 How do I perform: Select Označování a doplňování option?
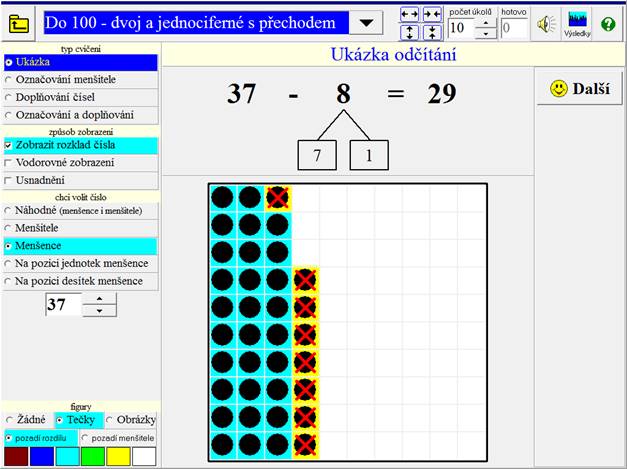pos(81,115)
